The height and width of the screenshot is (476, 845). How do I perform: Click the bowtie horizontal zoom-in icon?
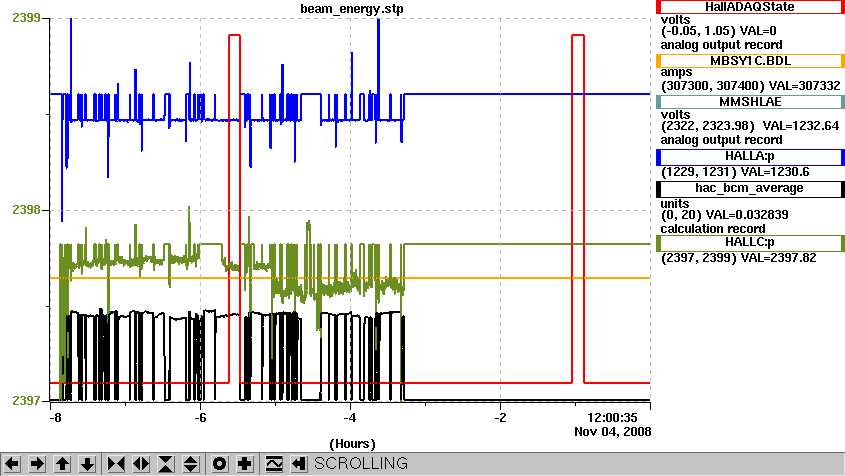(x=116, y=464)
